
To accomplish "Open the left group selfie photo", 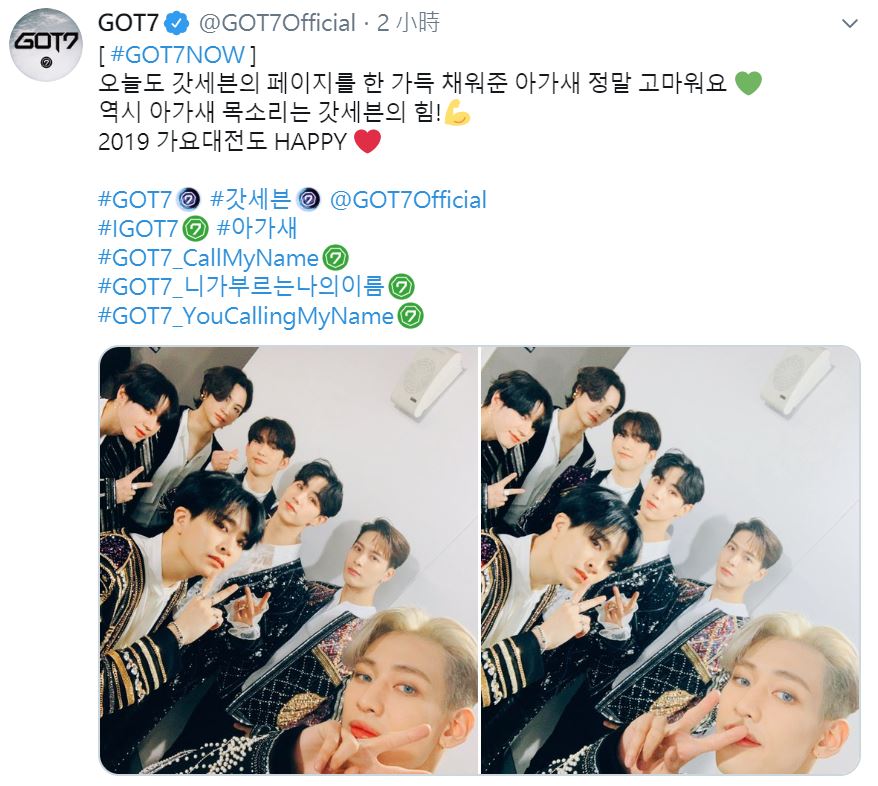I will point(288,560).
